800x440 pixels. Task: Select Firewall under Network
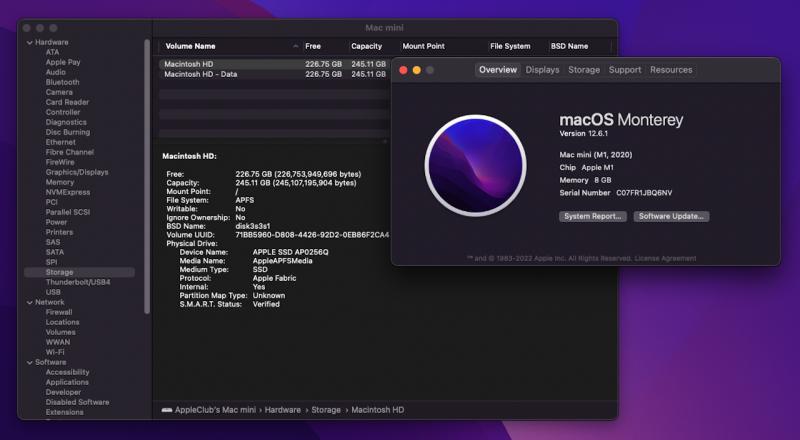click(x=59, y=312)
